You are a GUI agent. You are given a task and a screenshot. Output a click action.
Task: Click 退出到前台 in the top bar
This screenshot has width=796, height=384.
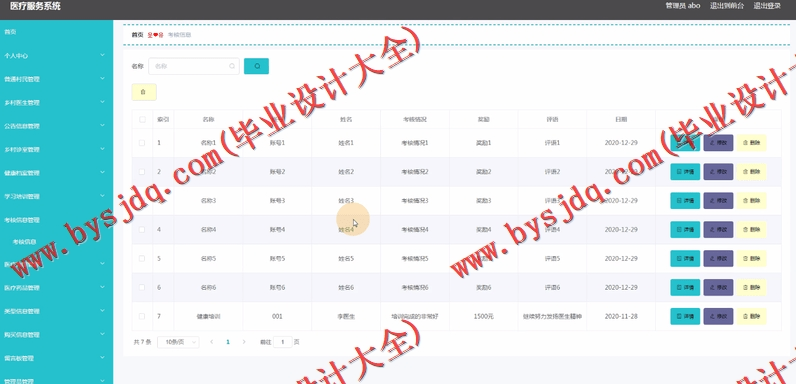click(727, 6)
